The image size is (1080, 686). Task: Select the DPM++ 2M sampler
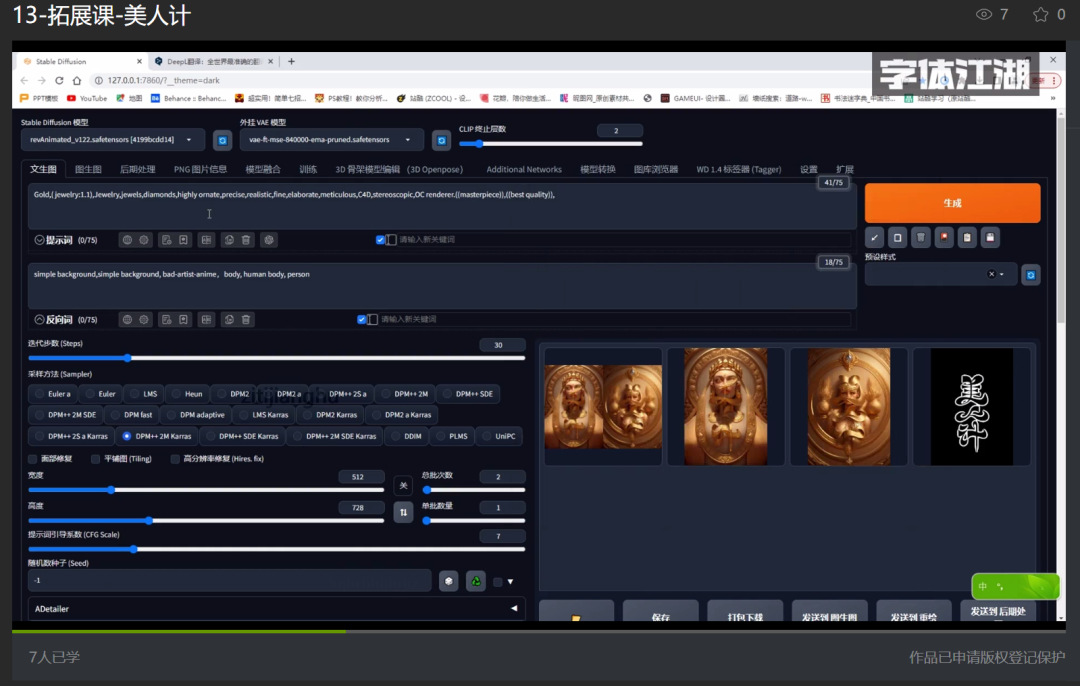[405, 394]
